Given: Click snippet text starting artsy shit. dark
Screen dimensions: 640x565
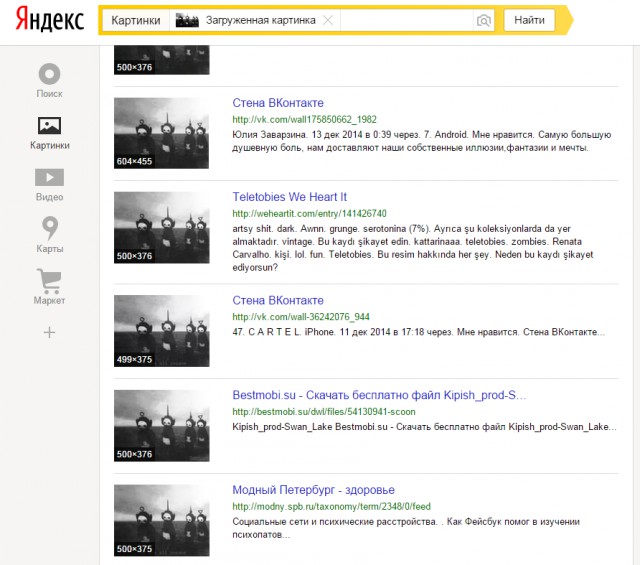Looking at the screenshot, I should click(413, 248).
